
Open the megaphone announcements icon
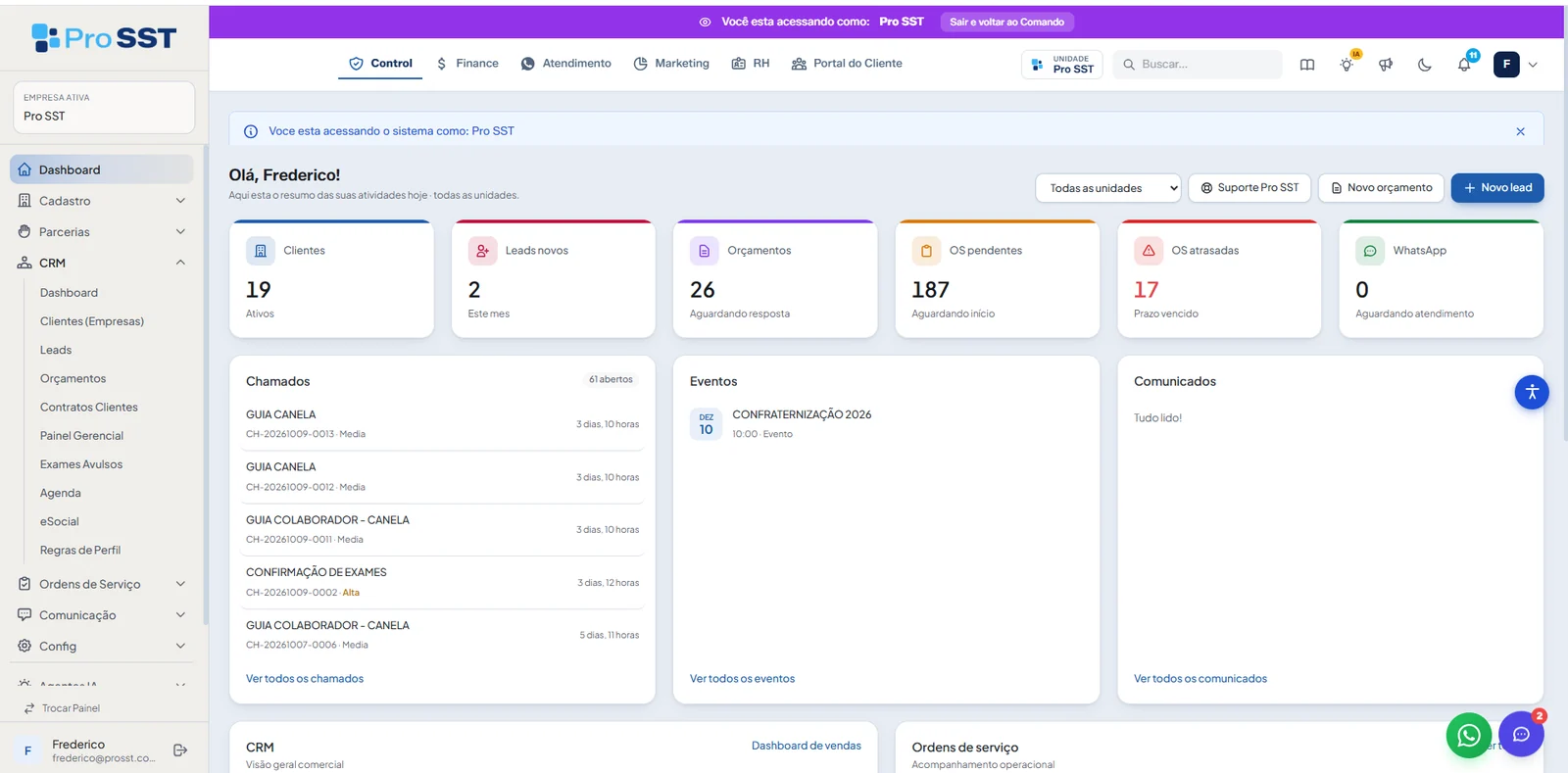click(1386, 65)
